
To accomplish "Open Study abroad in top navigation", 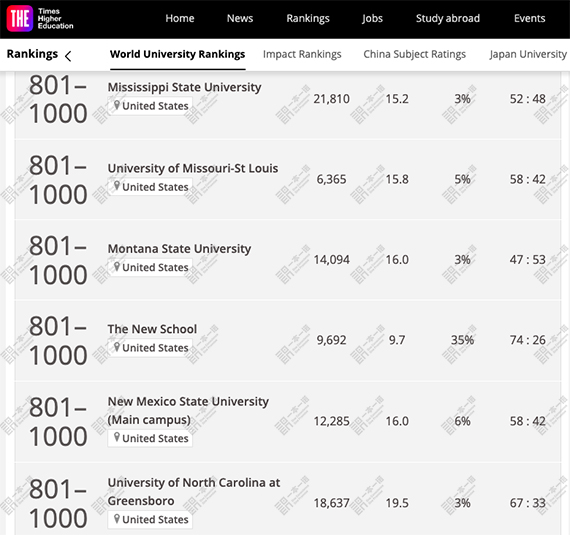I will 448,18.
